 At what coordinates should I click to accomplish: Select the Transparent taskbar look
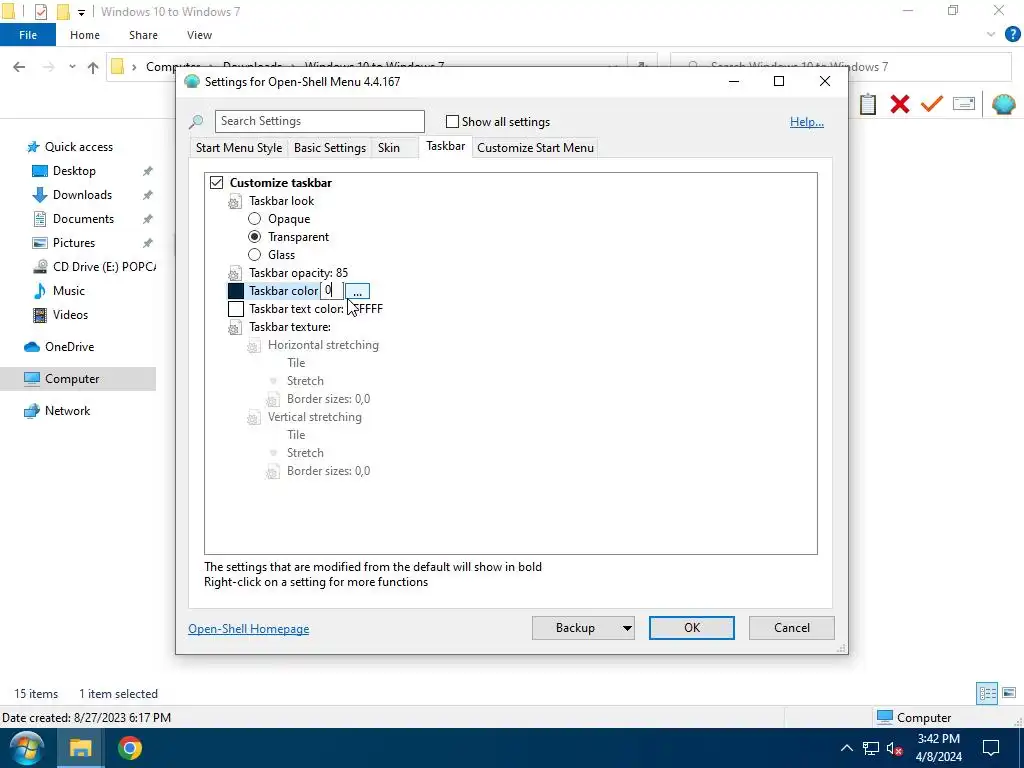coord(255,236)
